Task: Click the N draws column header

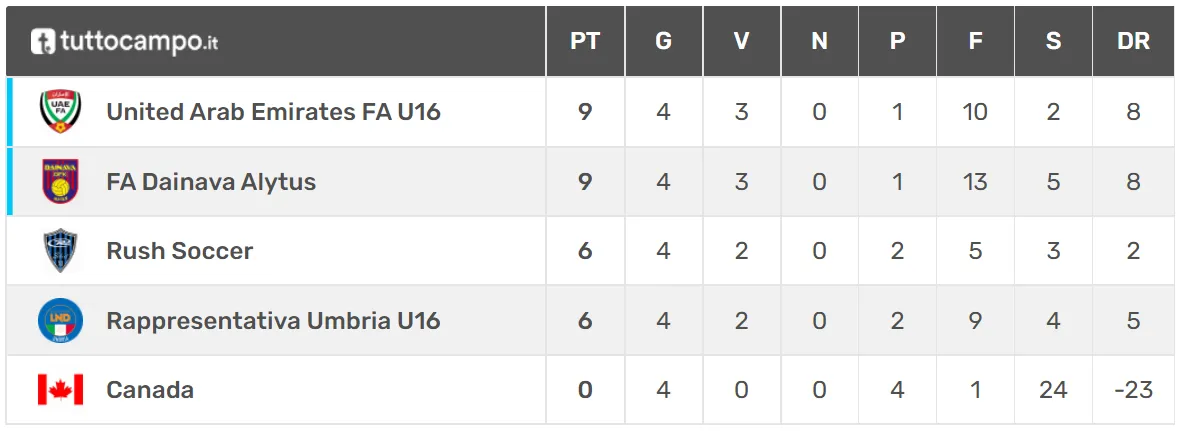Action: [819, 42]
